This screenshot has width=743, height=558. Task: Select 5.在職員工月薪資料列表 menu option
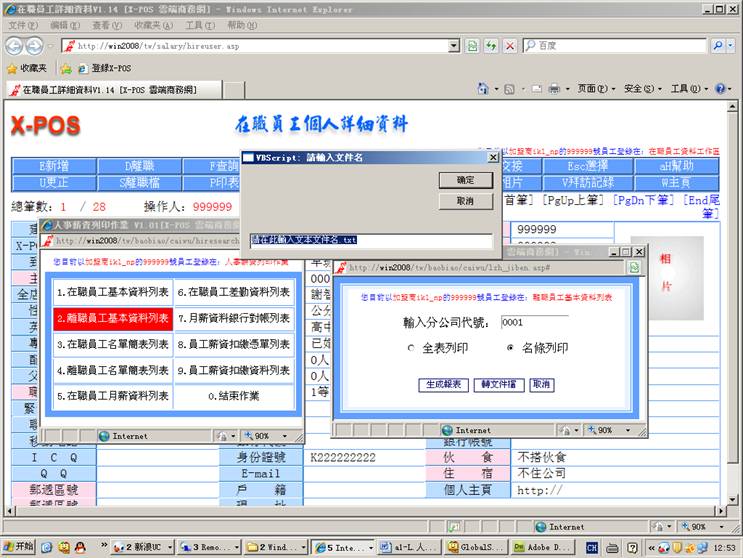pyautogui.click(x=112, y=396)
